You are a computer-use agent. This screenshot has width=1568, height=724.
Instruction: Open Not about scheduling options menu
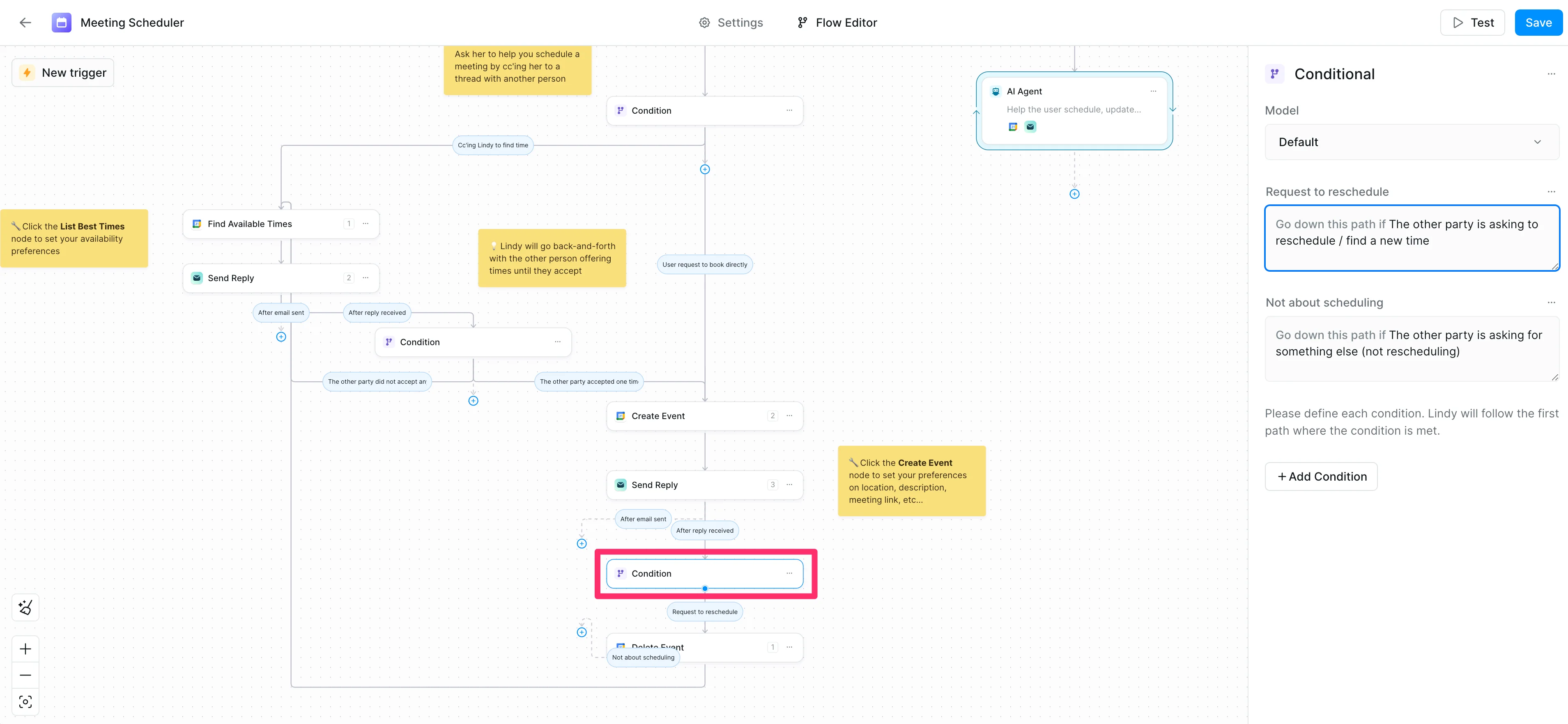point(1551,302)
